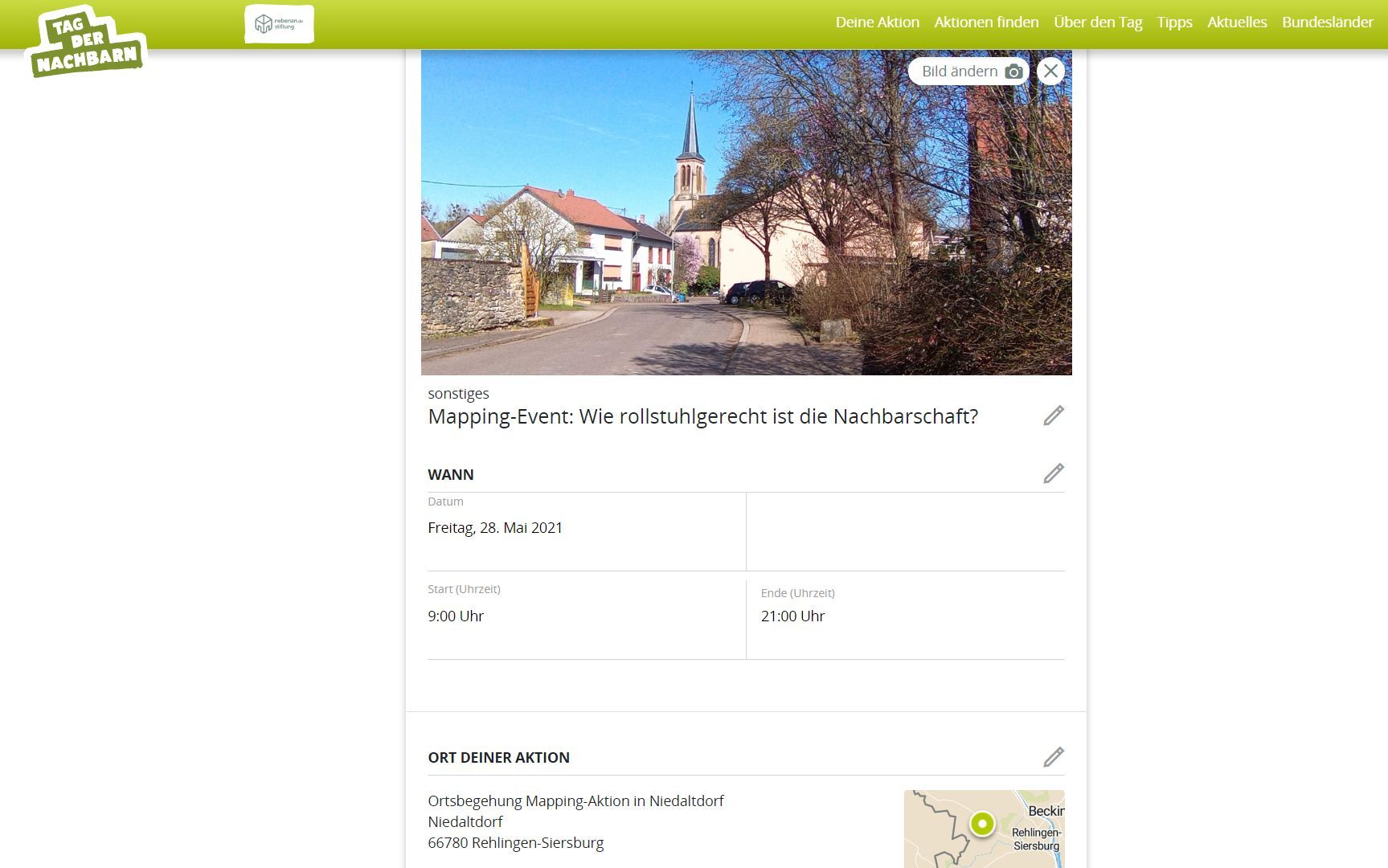Viewport: 1388px width, 868px height.
Task: Click the Bild ändern button
Action: pyautogui.click(x=968, y=72)
